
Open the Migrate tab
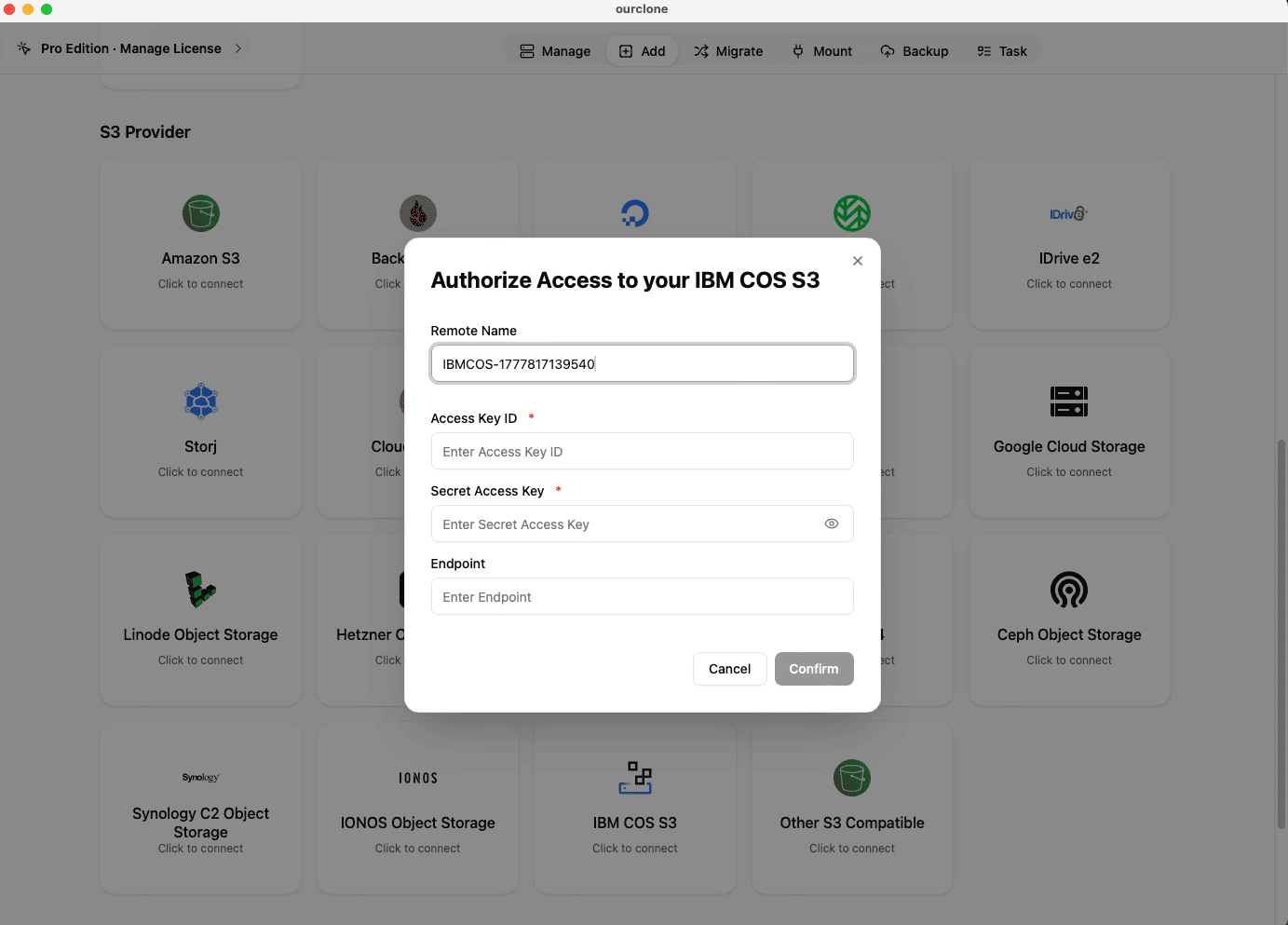(728, 51)
